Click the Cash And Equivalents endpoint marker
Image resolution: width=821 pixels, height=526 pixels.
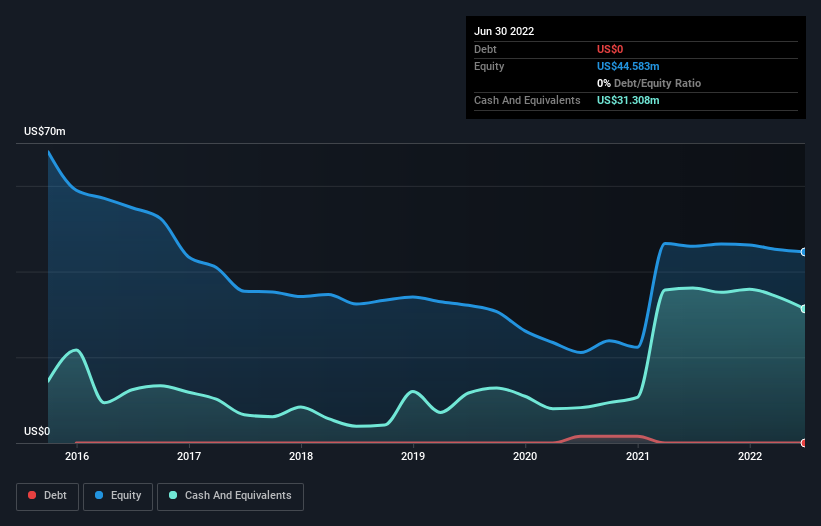coord(804,309)
